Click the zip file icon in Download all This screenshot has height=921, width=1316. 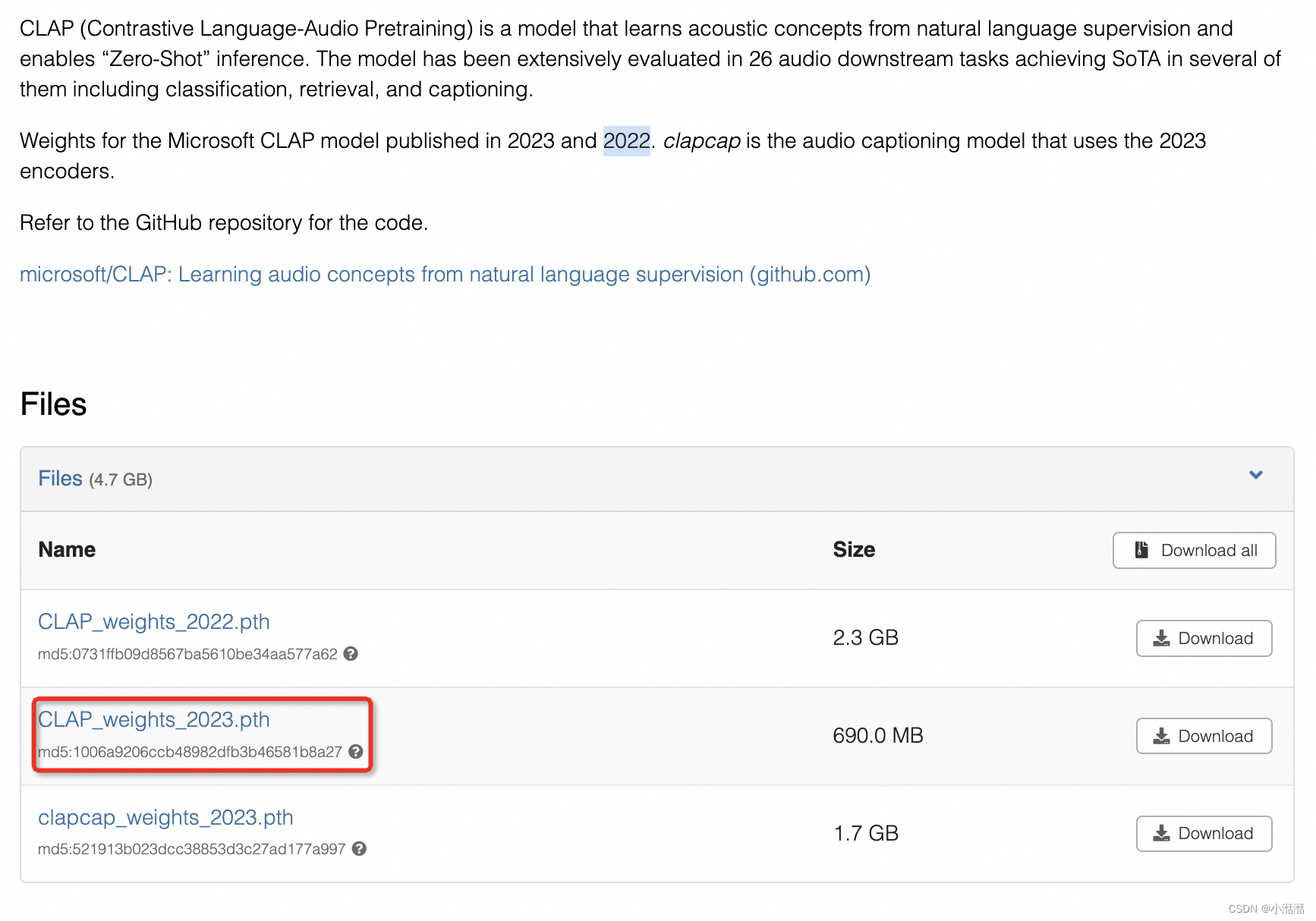[1141, 549]
